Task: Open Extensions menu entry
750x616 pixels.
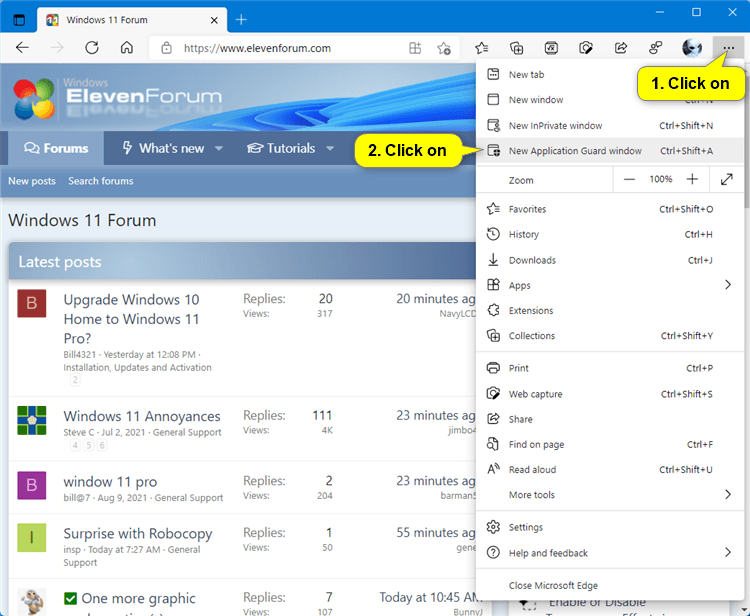Action: tap(610, 311)
